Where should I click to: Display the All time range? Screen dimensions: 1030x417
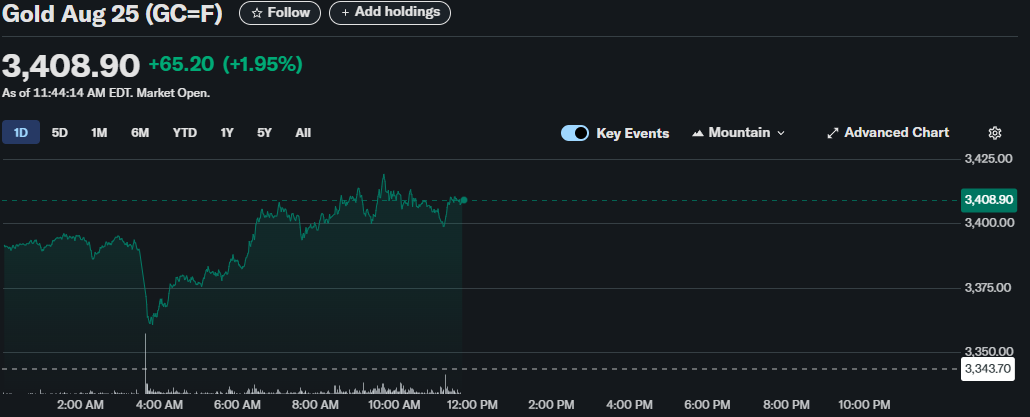(x=303, y=133)
